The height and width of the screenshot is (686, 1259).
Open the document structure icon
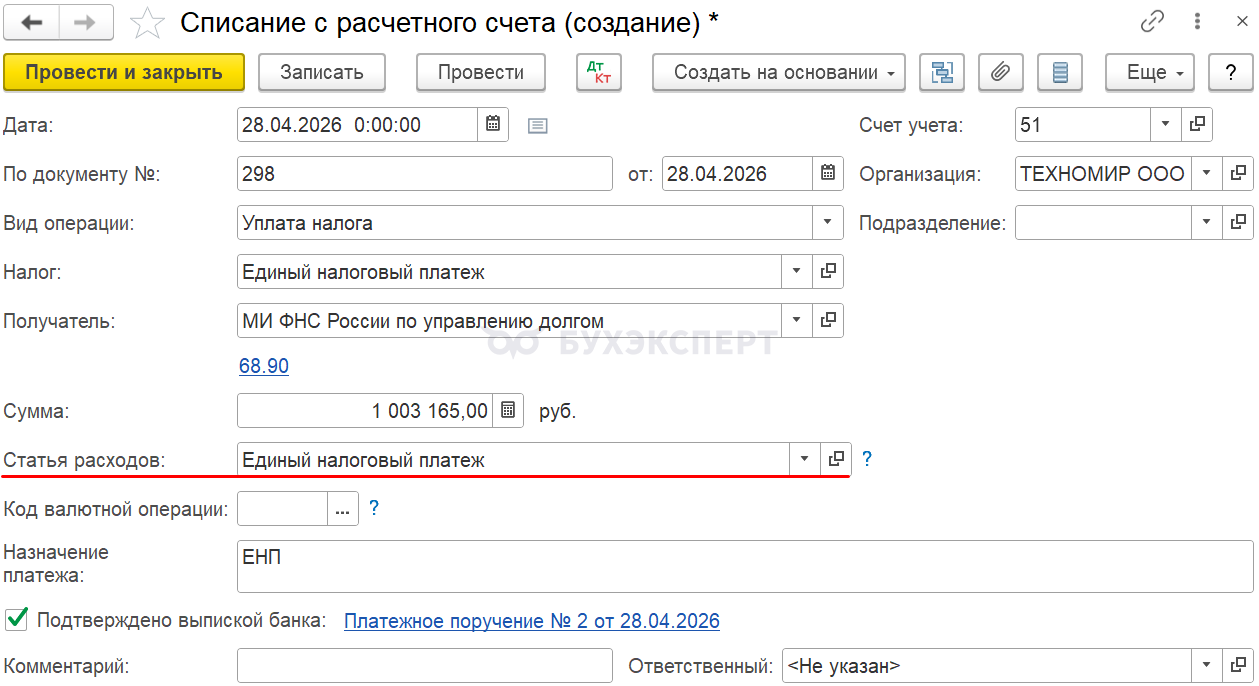pos(941,73)
